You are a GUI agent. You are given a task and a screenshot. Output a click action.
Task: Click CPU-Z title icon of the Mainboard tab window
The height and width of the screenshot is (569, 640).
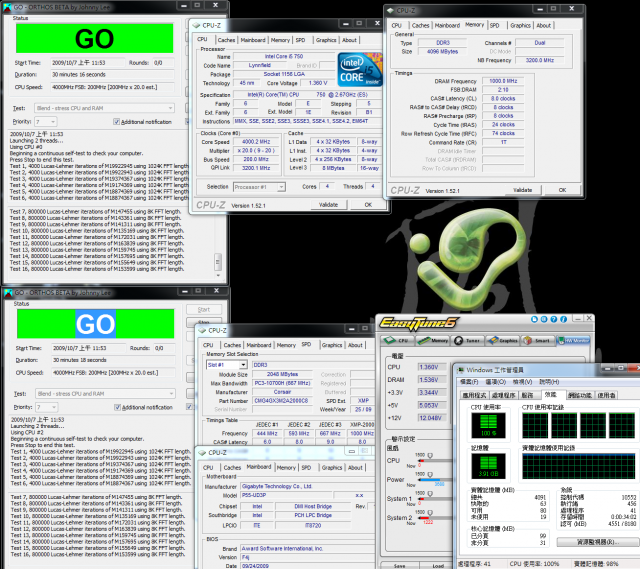pyautogui.click(x=202, y=452)
